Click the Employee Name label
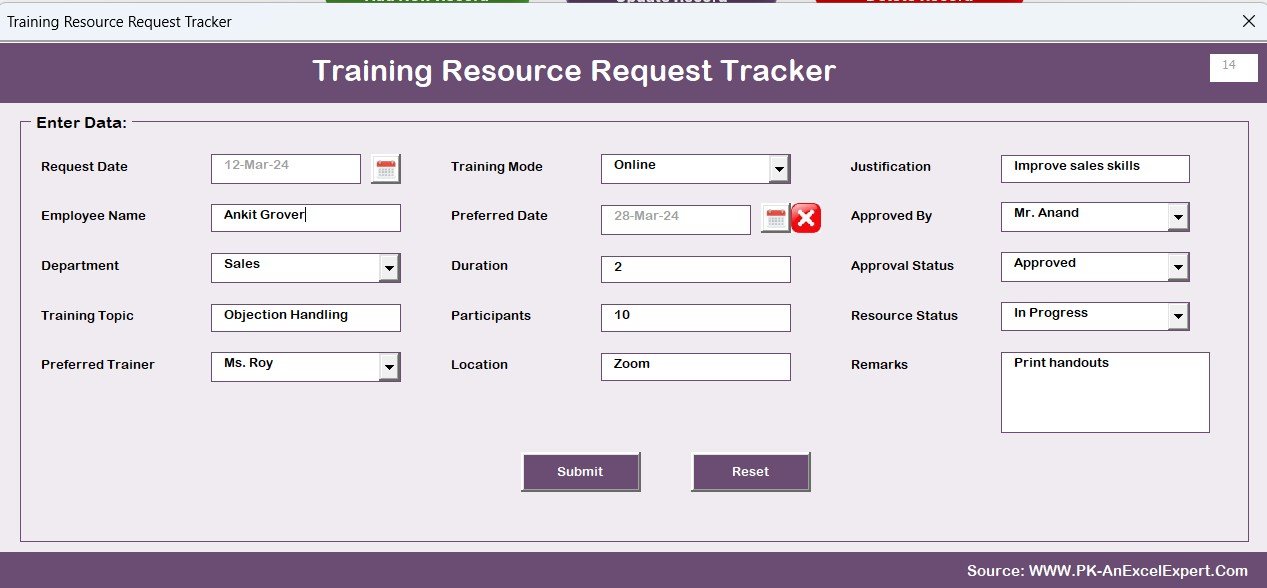1267x588 pixels. pos(93,216)
